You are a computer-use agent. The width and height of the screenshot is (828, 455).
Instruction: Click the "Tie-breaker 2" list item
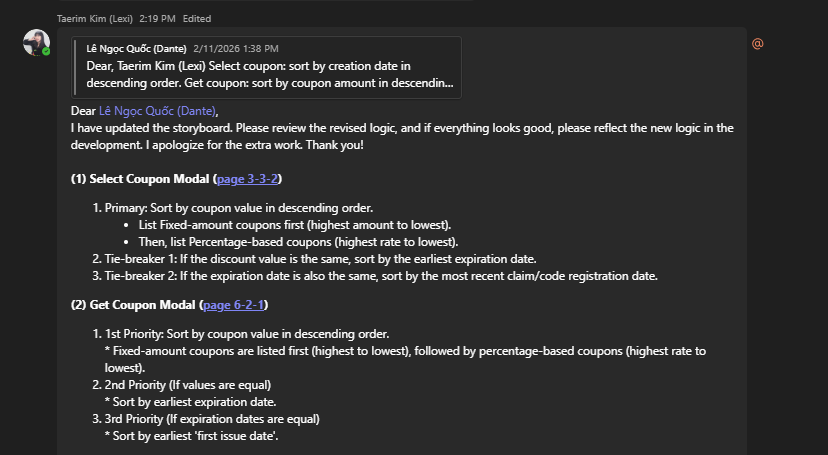(x=381, y=276)
